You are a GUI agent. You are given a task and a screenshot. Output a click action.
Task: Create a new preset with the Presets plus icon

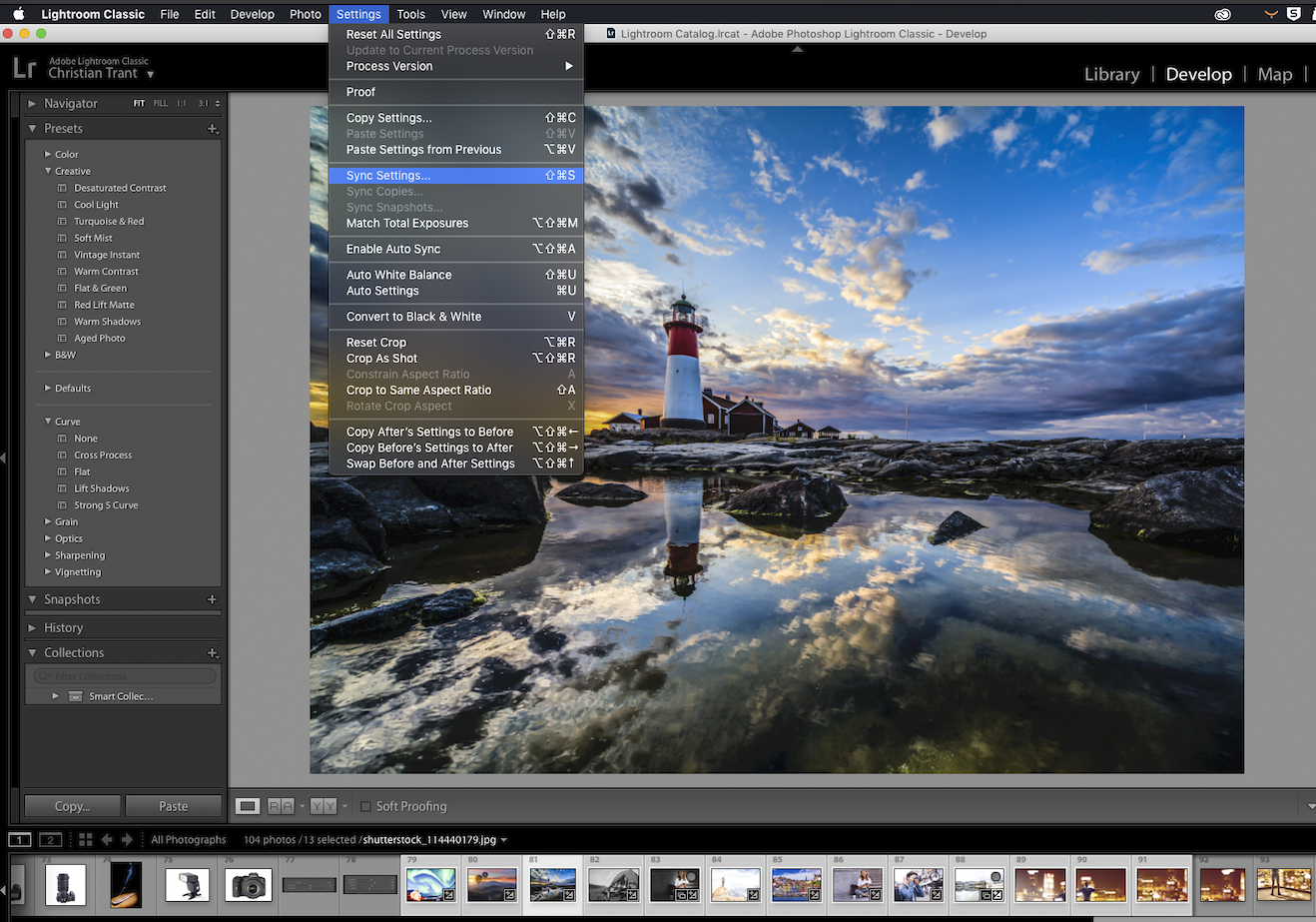pyautogui.click(x=212, y=128)
